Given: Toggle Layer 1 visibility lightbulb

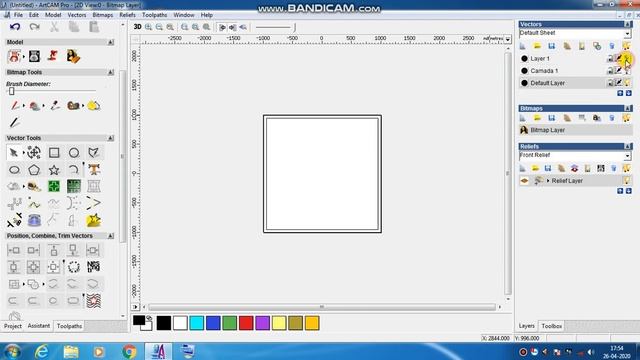Looking at the screenshot, I should 627,59.
